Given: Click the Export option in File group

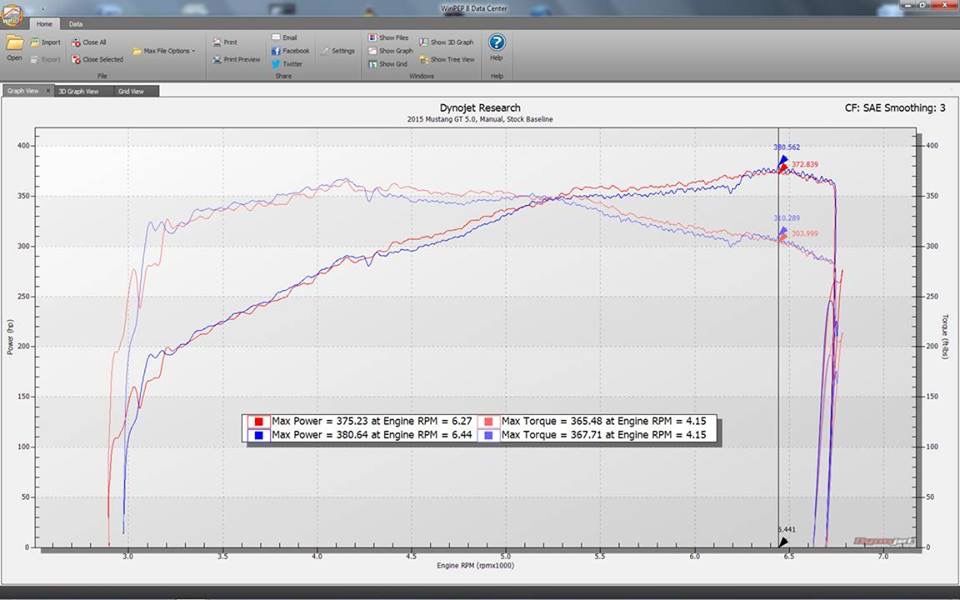Looking at the screenshot, I should 46,59.
